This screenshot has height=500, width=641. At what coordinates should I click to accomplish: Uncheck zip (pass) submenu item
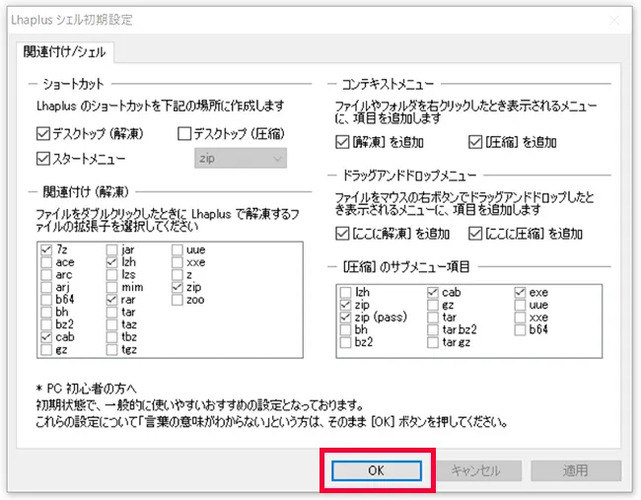pyautogui.click(x=345, y=317)
